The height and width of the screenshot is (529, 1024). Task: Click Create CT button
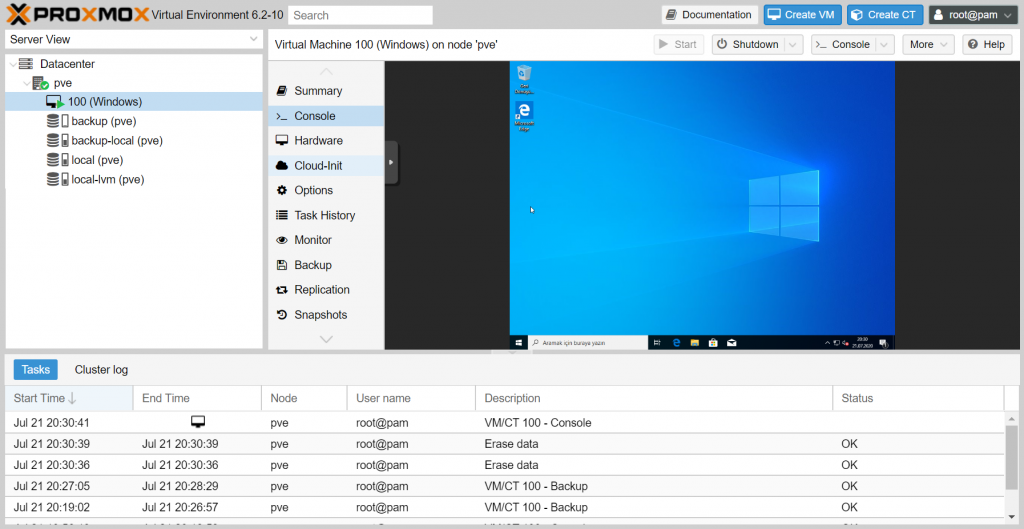pos(885,14)
